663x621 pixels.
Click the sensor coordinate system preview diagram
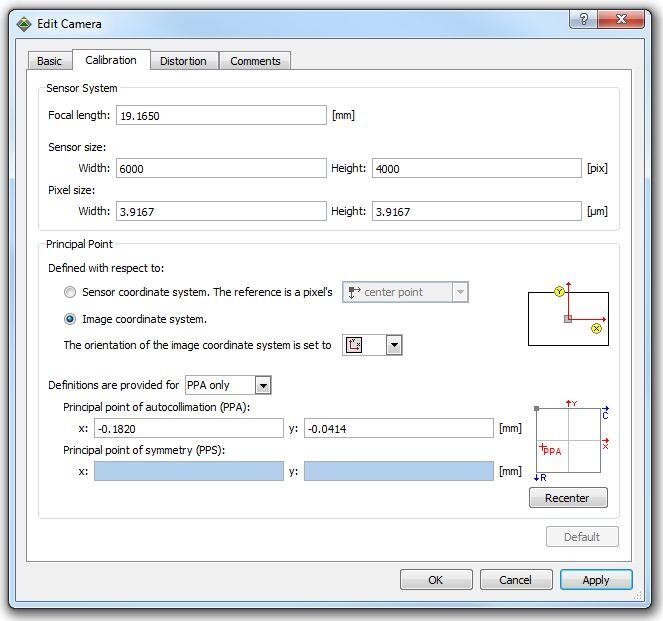point(568,314)
